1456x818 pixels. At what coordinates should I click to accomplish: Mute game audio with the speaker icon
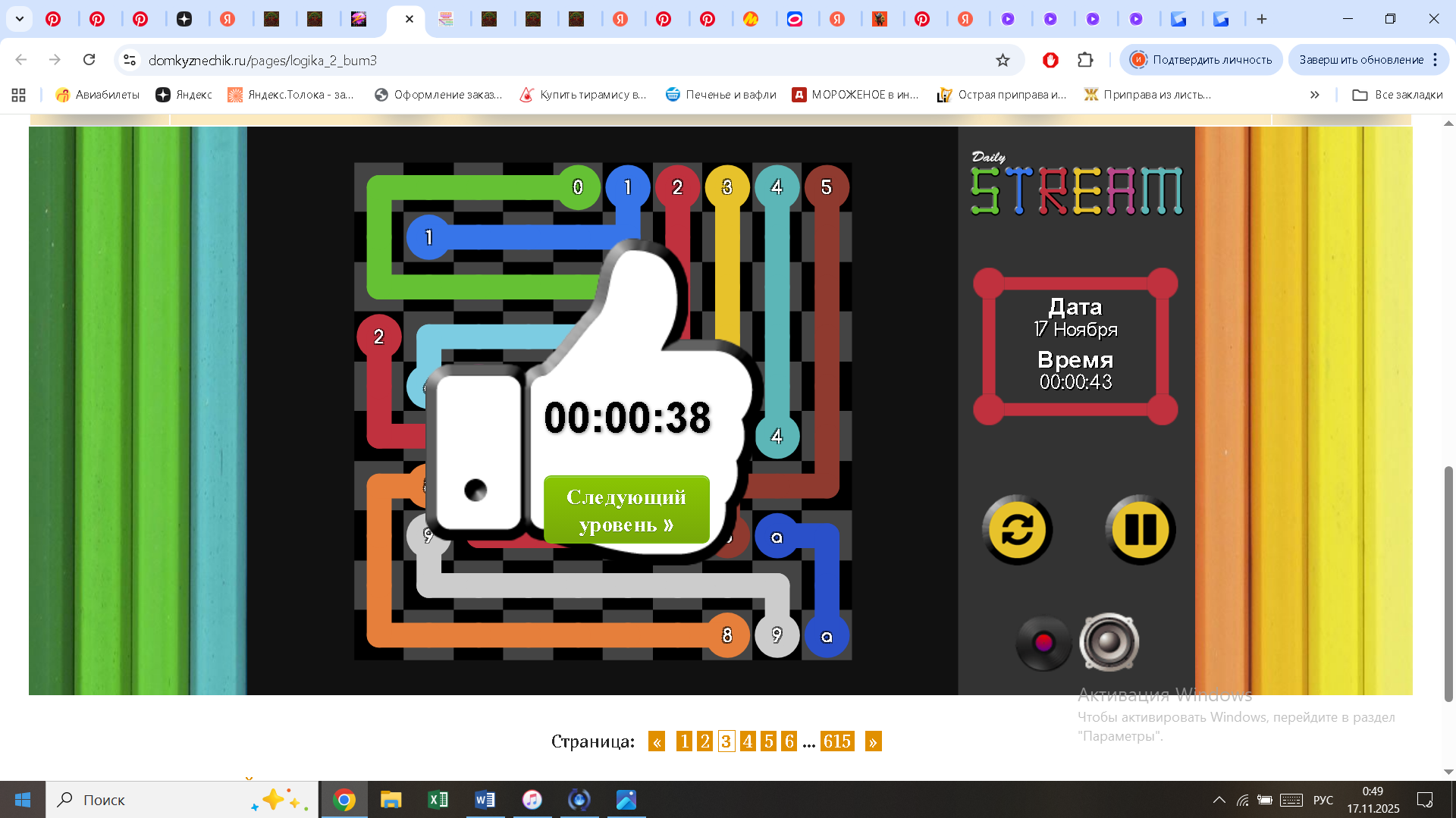[x=1109, y=642]
